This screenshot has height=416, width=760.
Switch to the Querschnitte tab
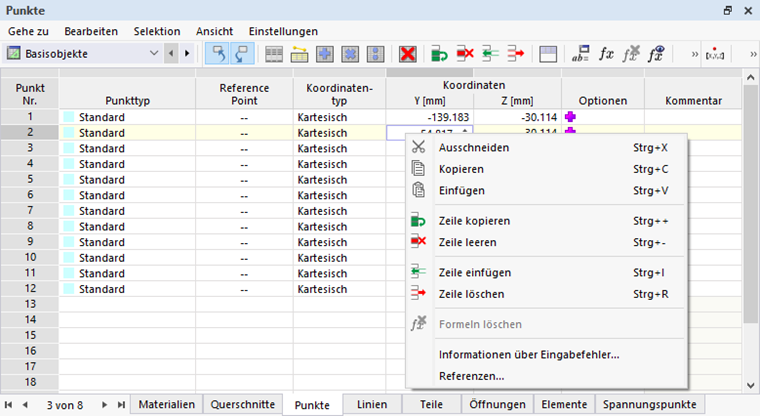coord(243,404)
